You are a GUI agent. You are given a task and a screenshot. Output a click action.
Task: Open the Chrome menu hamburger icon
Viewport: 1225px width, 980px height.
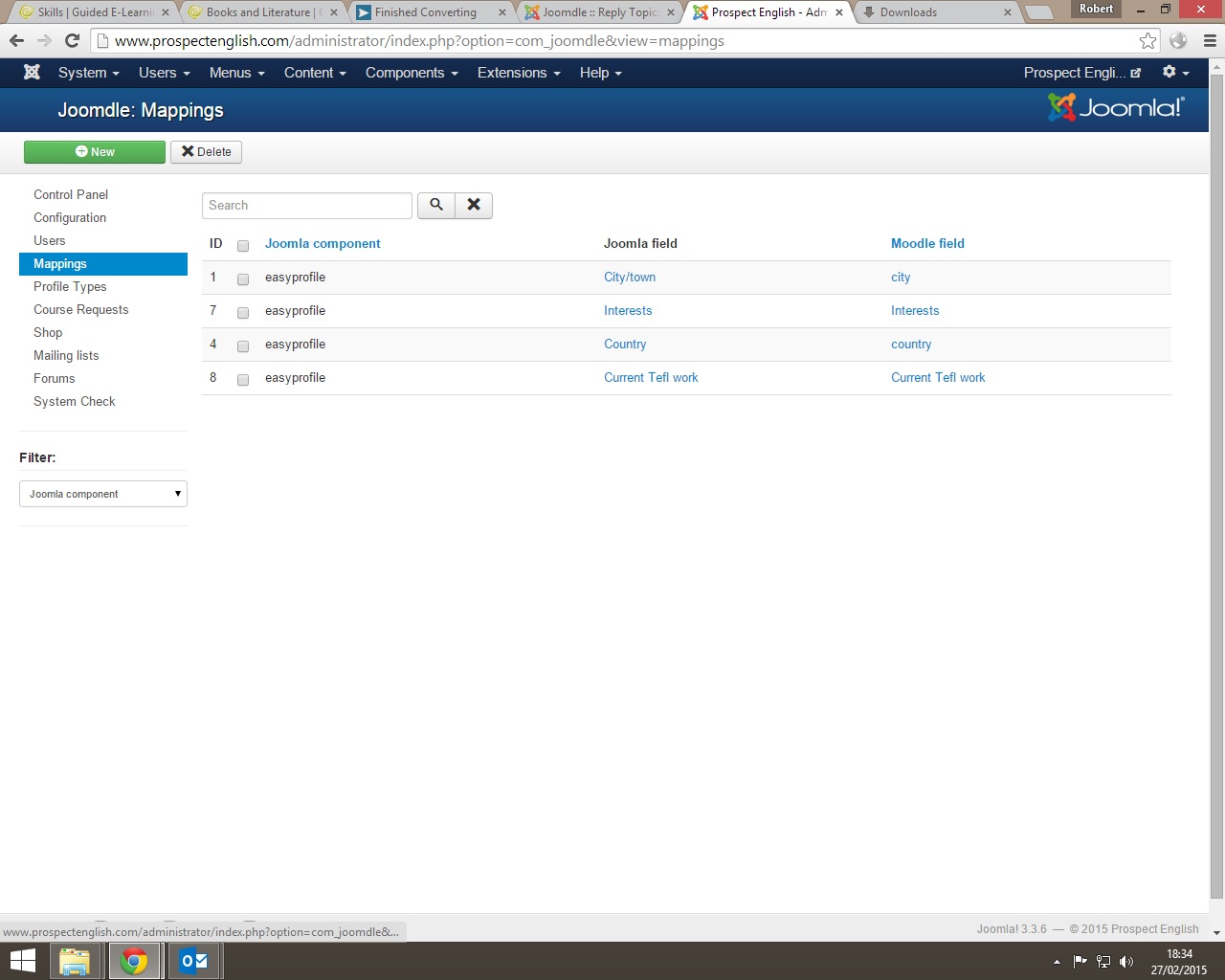click(1210, 41)
